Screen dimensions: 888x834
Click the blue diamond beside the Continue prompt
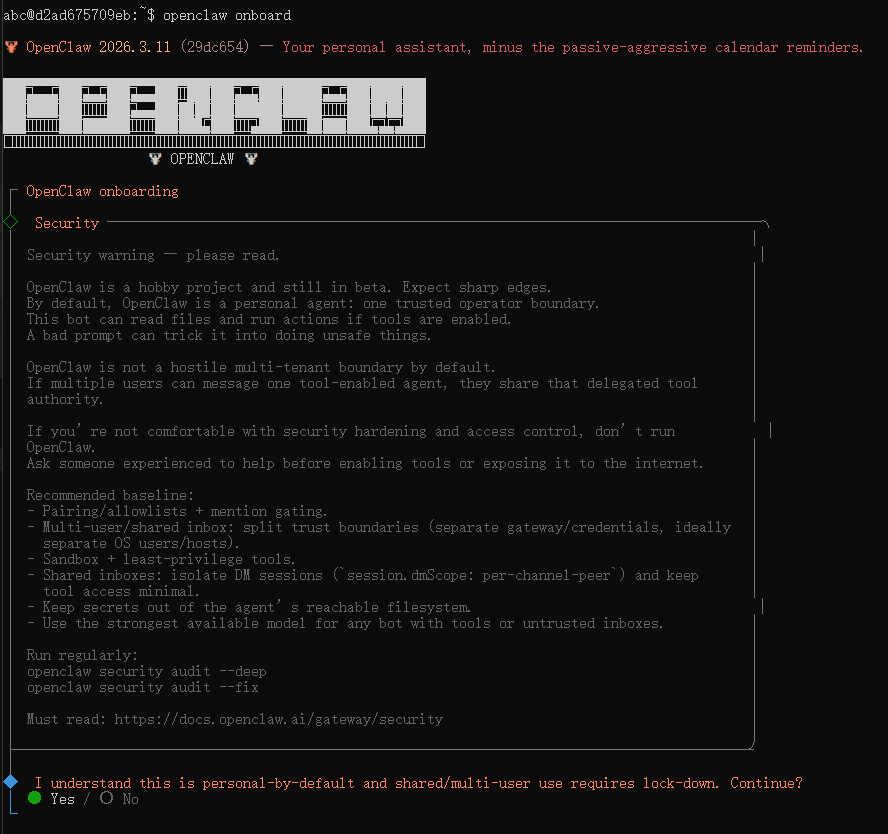11,781
